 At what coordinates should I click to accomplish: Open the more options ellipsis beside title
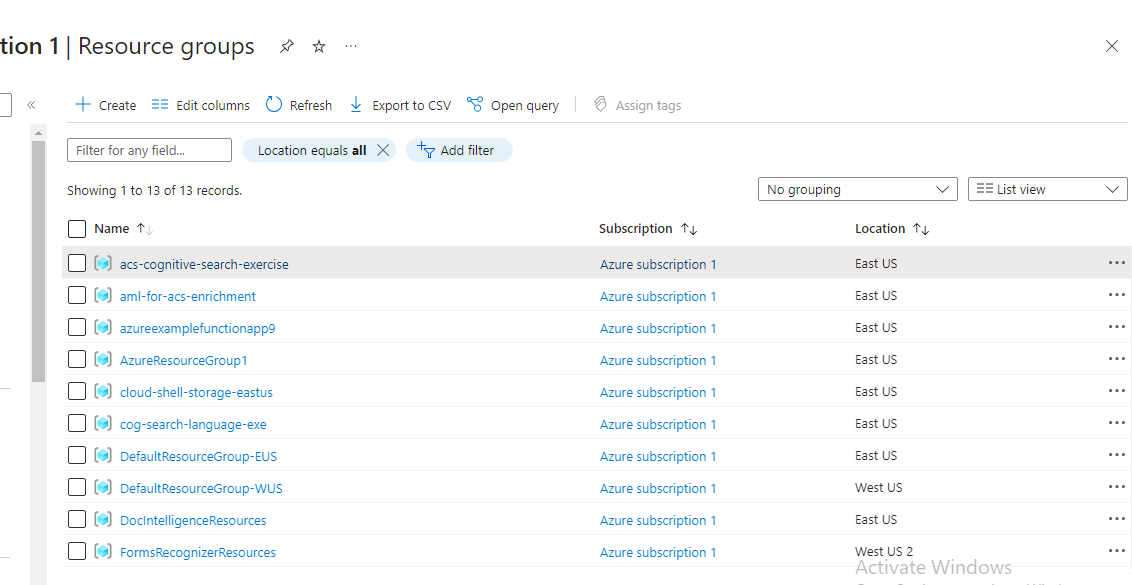(351, 46)
